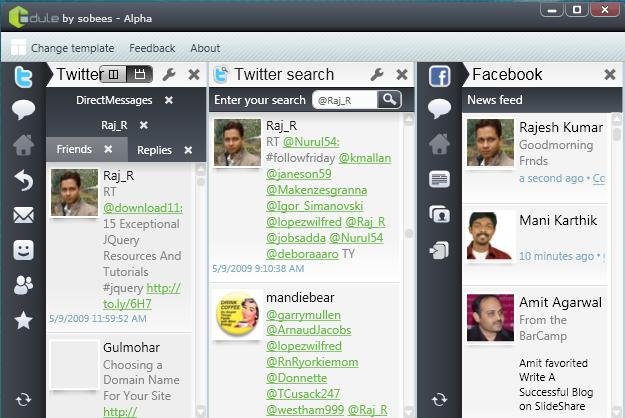Open the Twitter sidebar speech bubble icon
The image size is (625, 418).
(24, 110)
